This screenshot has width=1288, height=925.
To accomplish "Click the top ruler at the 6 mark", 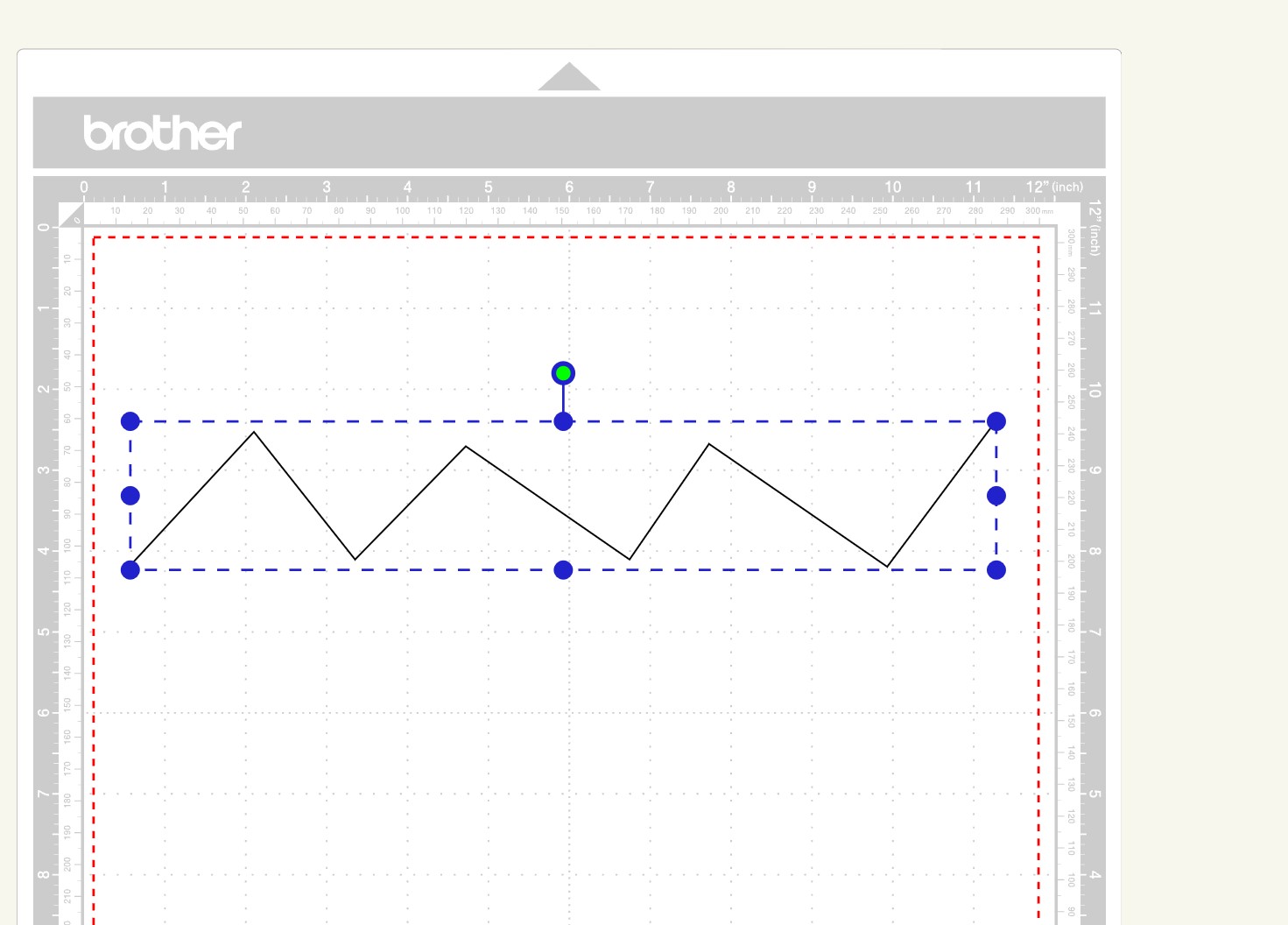I will pyautogui.click(x=568, y=187).
